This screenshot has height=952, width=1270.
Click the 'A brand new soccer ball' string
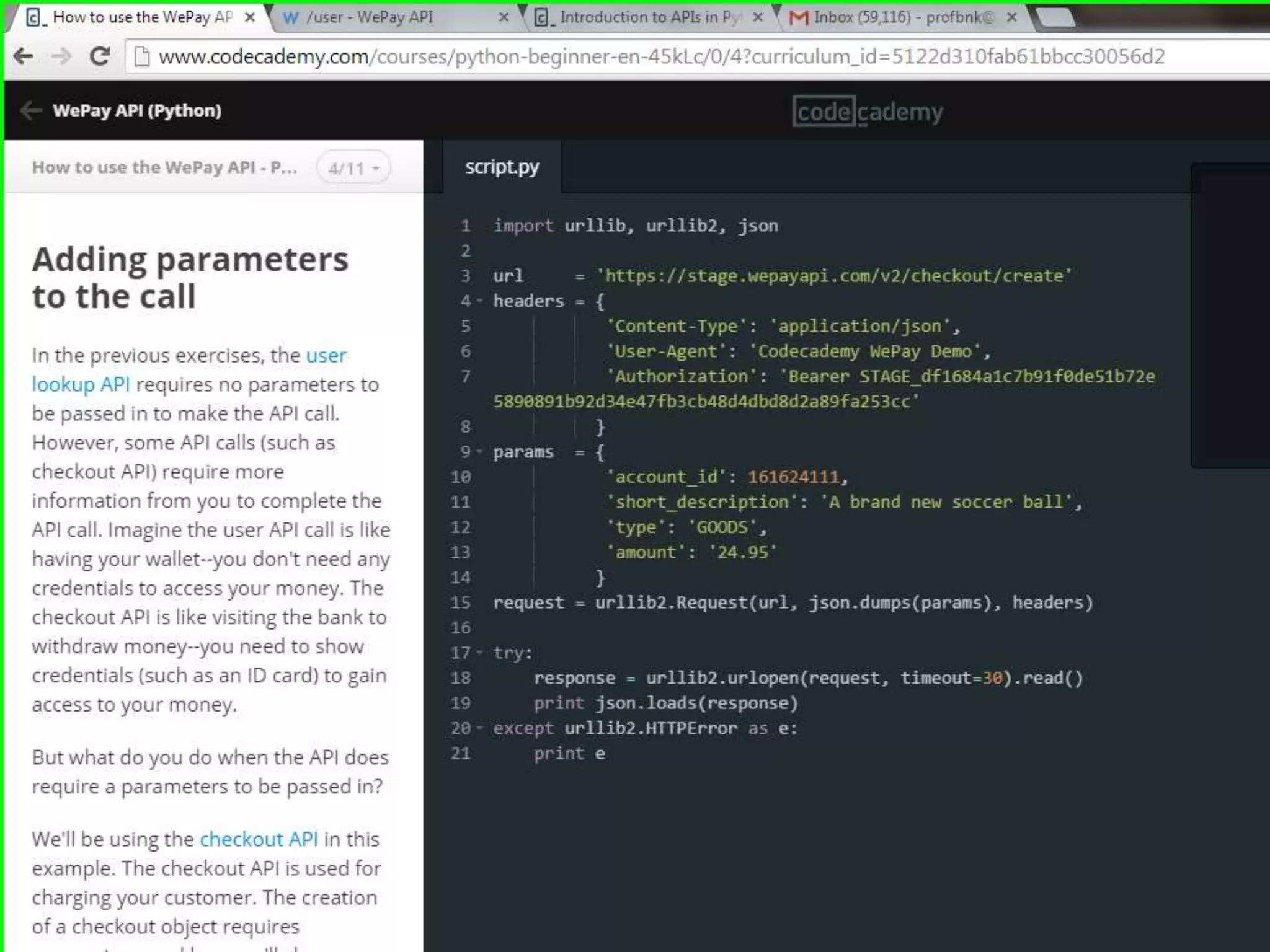[946, 502]
